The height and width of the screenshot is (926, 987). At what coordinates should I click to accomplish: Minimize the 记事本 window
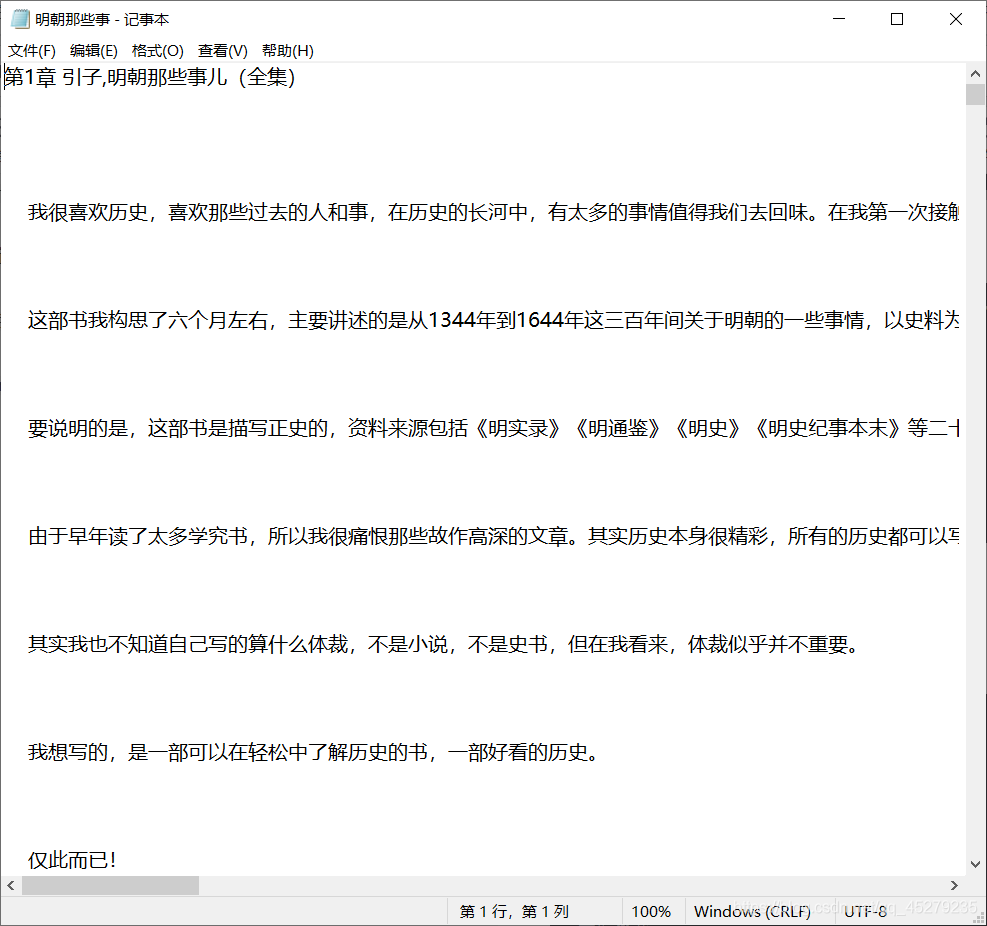click(x=838, y=19)
